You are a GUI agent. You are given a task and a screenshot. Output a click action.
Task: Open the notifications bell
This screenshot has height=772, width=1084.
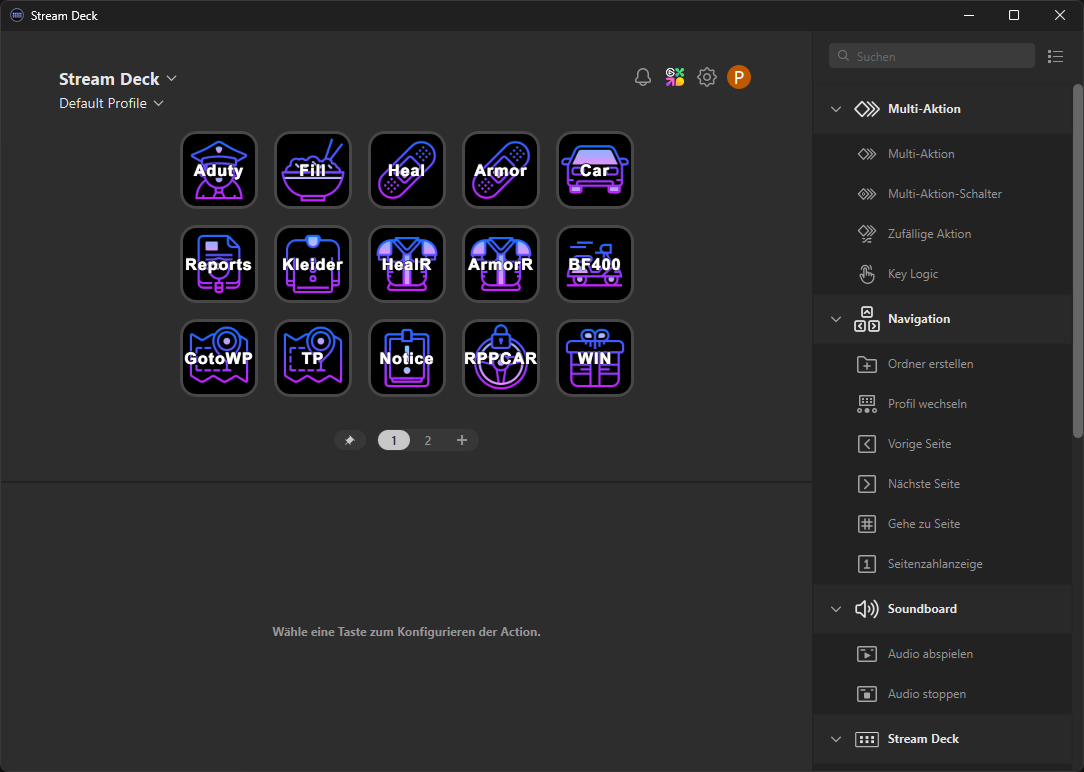click(643, 77)
